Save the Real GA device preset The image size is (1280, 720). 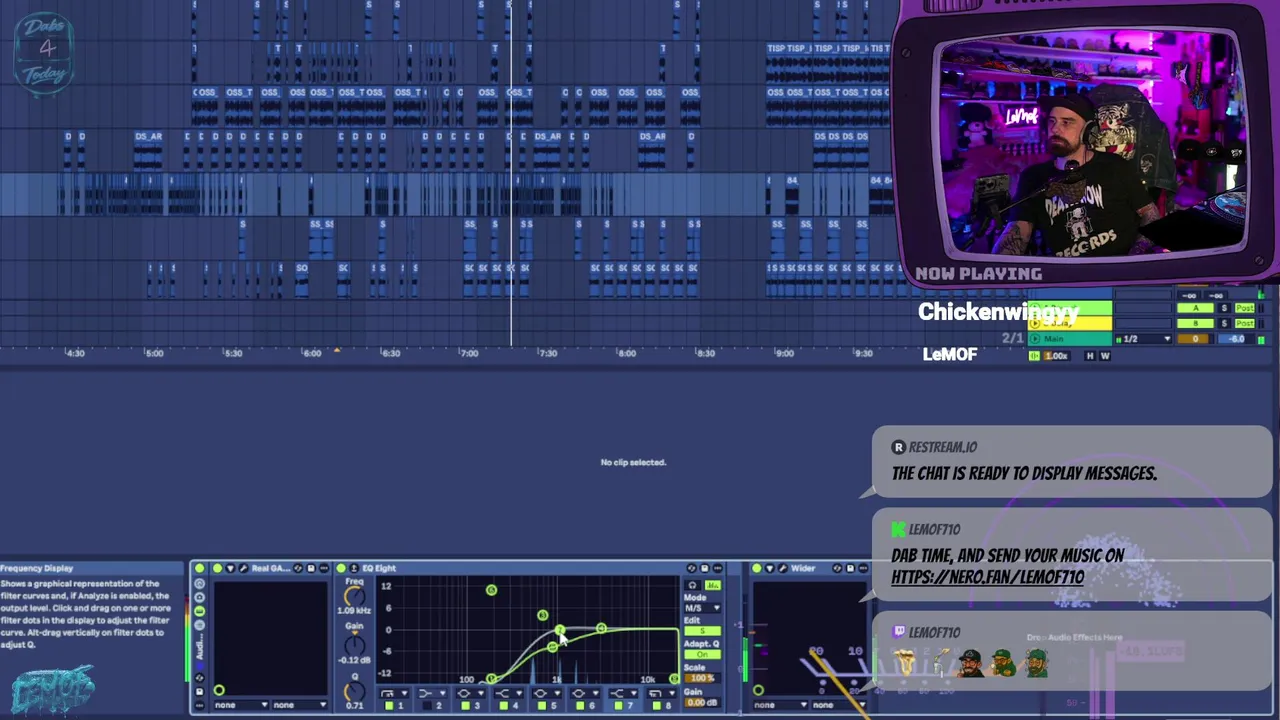pos(311,568)
